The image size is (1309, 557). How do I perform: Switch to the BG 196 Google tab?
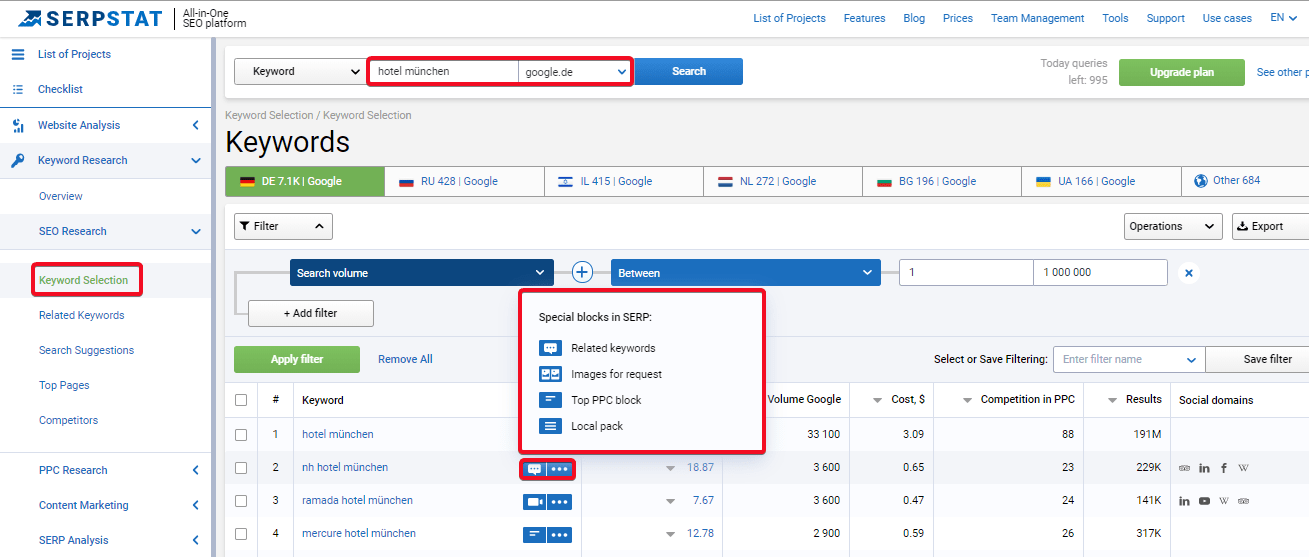942,181
